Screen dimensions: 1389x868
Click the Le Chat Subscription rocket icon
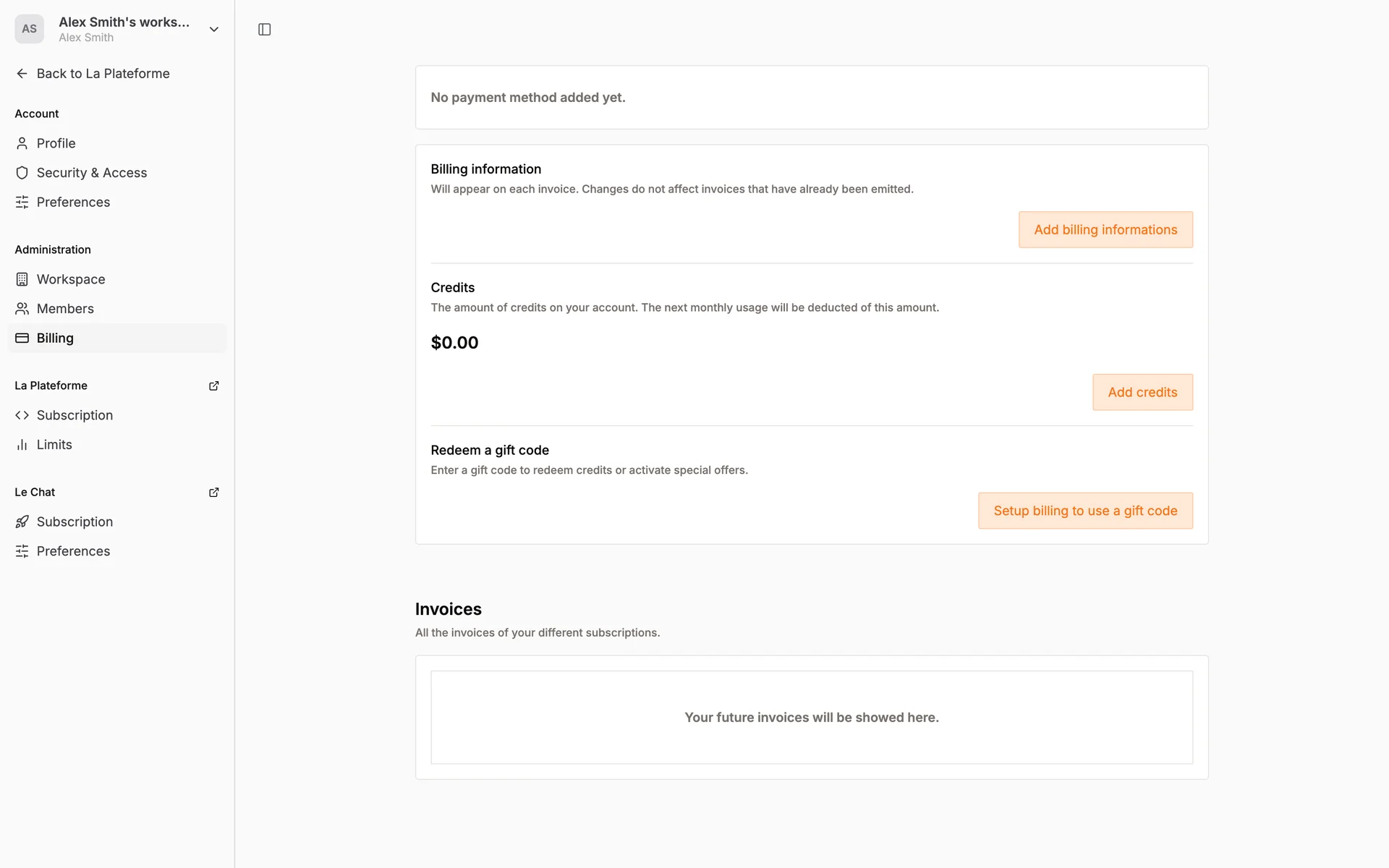point(22,522)
